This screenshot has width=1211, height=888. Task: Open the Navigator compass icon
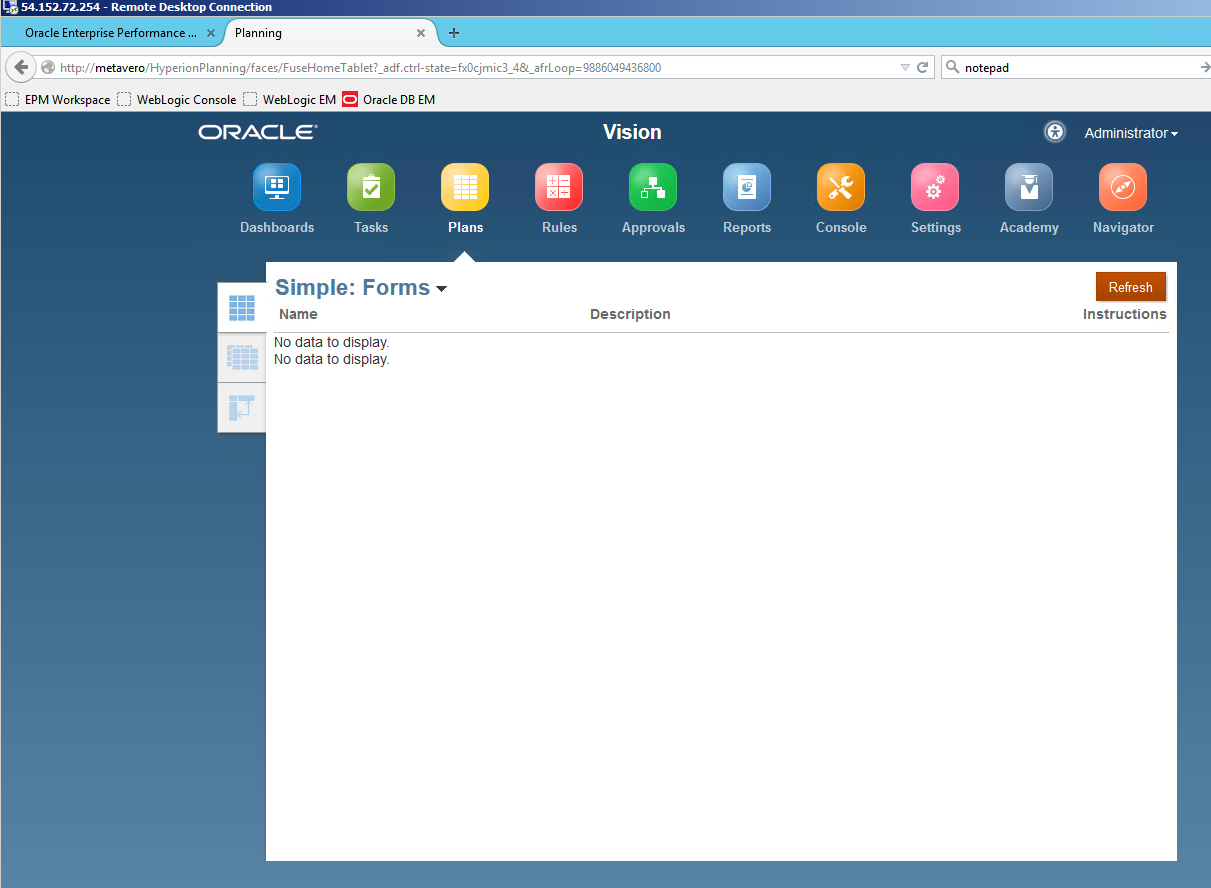pyautogui.click(x=1123, y=187)
